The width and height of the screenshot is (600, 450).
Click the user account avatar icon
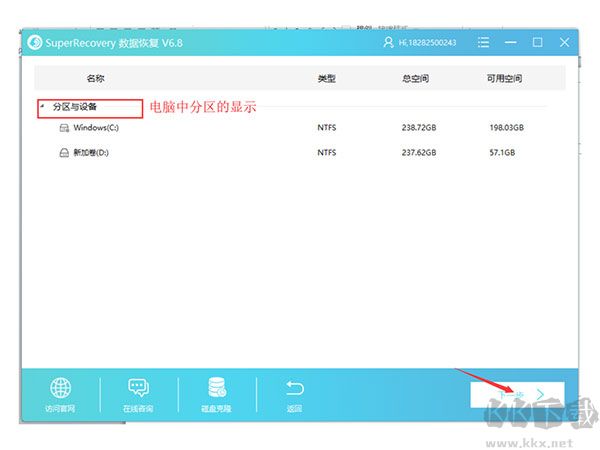point(389,43)
